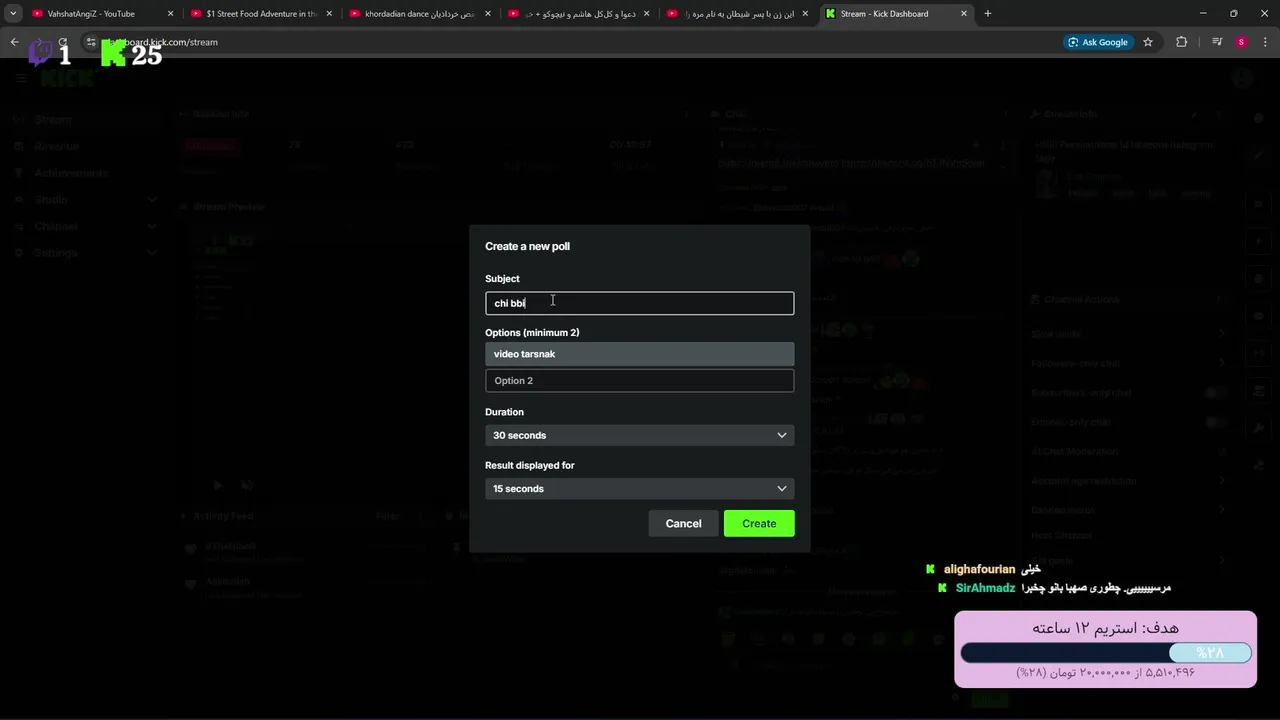Open the browser extensions puzzle icon
Image resolution: width=1280 pixels, height=720 pixels.
1181,42
